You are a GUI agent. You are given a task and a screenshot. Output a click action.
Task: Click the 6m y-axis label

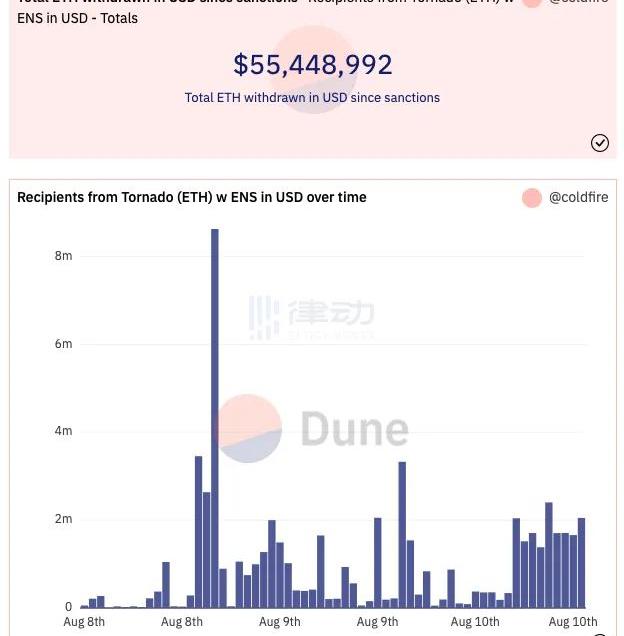[x=63, y=344]
